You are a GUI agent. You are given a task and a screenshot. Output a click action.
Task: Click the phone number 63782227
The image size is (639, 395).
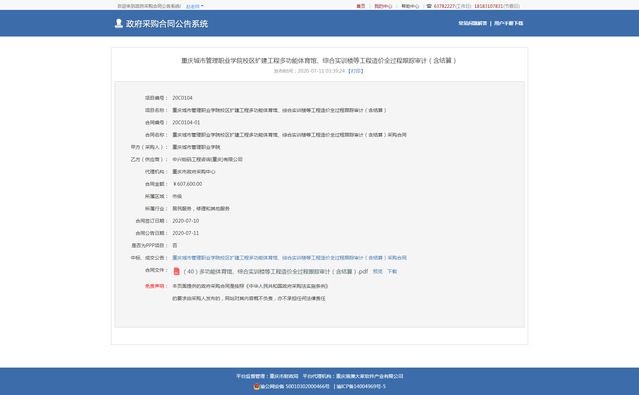click(x=444, y=6)
